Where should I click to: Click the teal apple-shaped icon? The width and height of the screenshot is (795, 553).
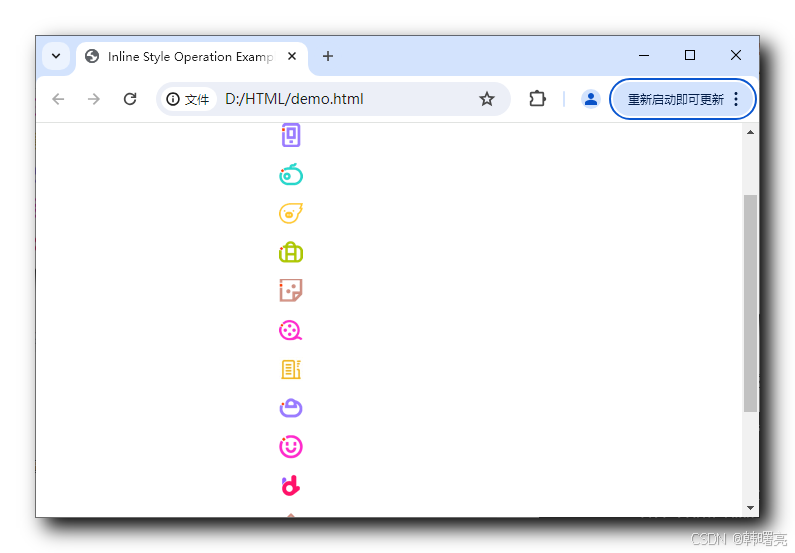[291, 174]
